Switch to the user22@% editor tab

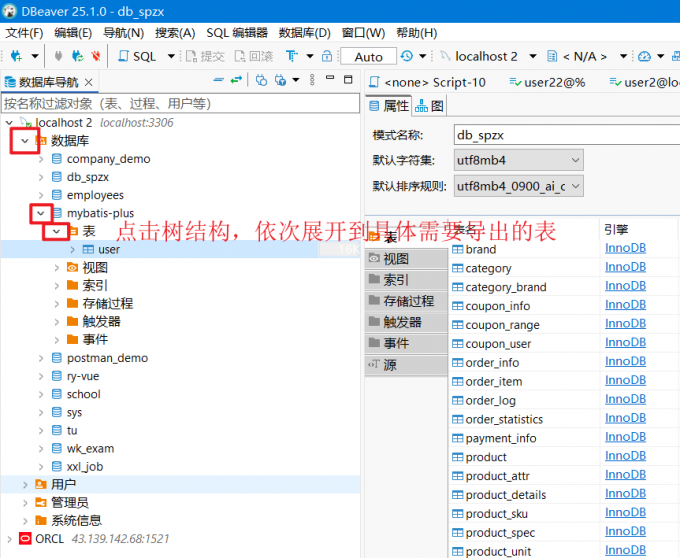tap(547, 82)
